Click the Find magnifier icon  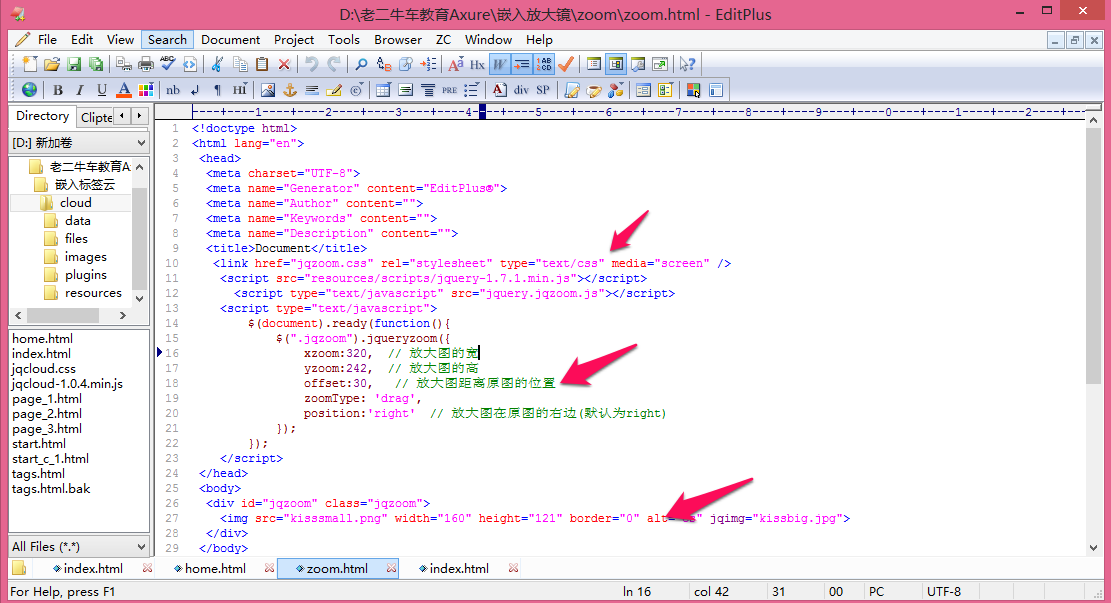click(x=361, y=64)
